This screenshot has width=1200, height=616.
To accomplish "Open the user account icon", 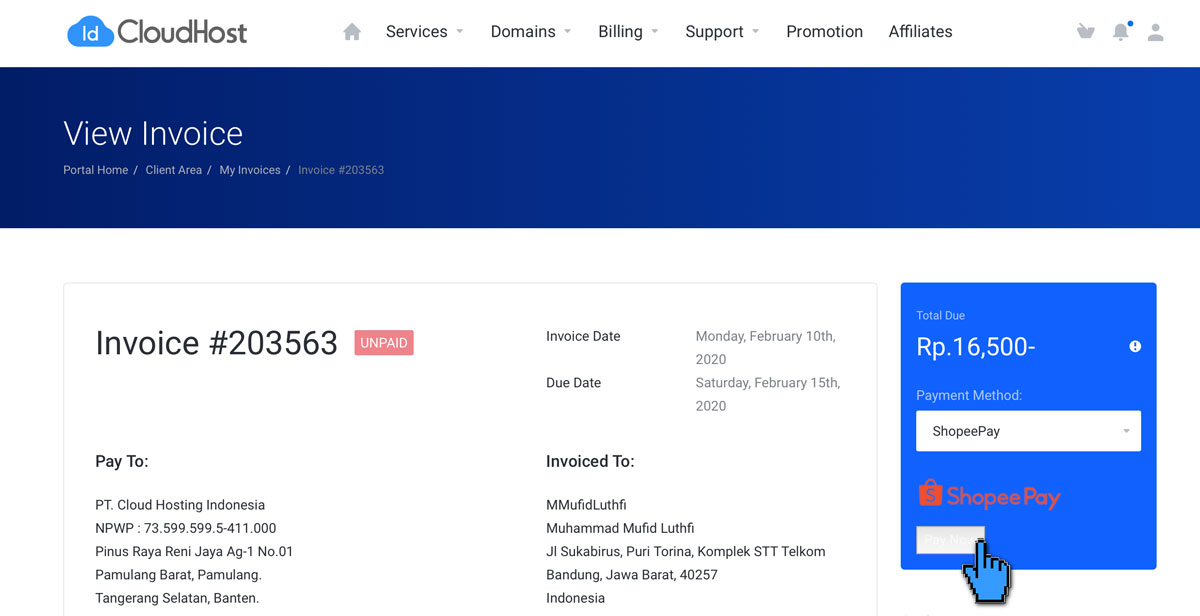I will pos(1155,32).
